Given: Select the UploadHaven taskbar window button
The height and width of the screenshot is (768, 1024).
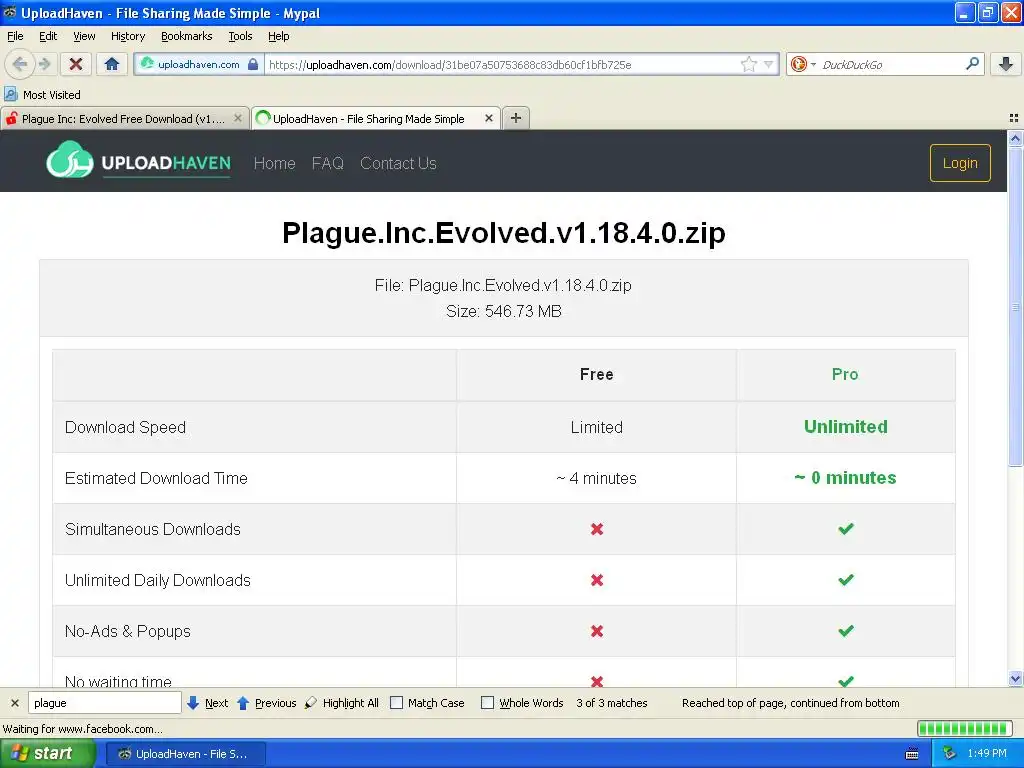Looking at the screenshot, I should 185,754.
